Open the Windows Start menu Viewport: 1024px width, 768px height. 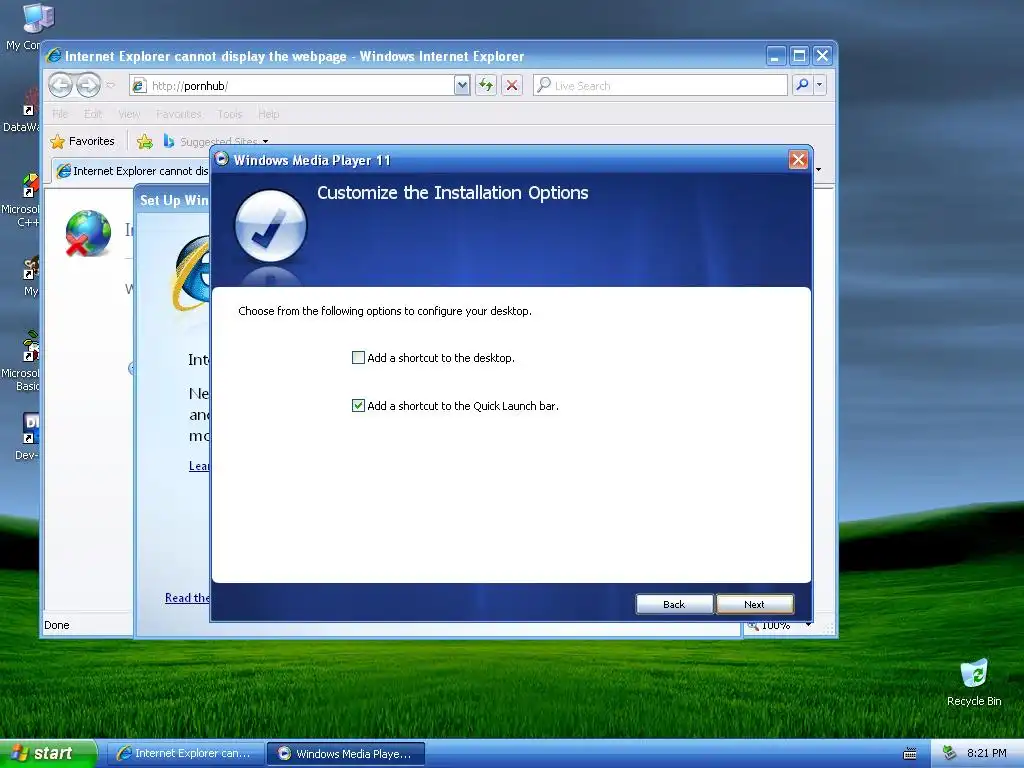[48, 753]
